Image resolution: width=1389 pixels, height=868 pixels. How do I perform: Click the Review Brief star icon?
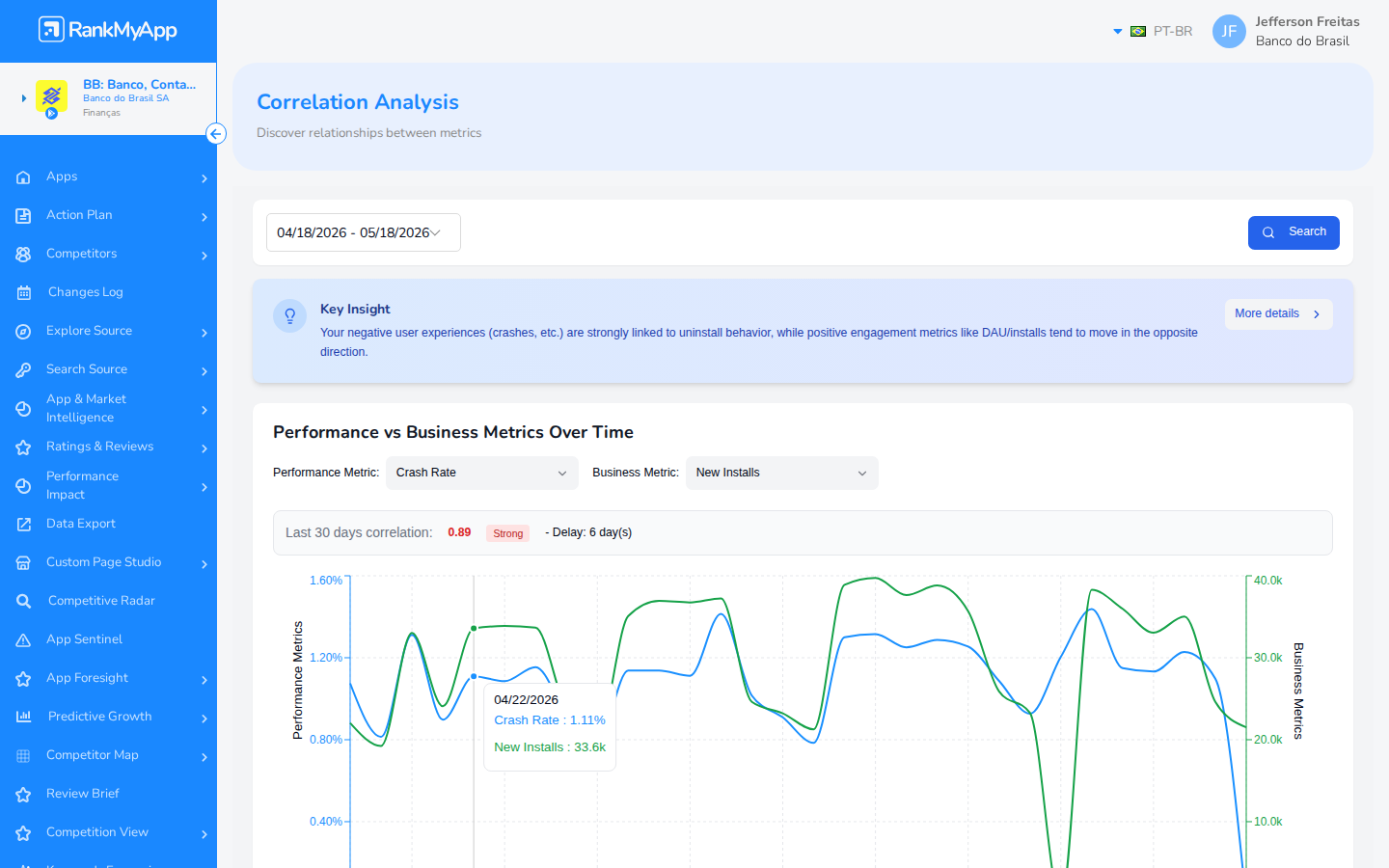click(x=23, y=795)
